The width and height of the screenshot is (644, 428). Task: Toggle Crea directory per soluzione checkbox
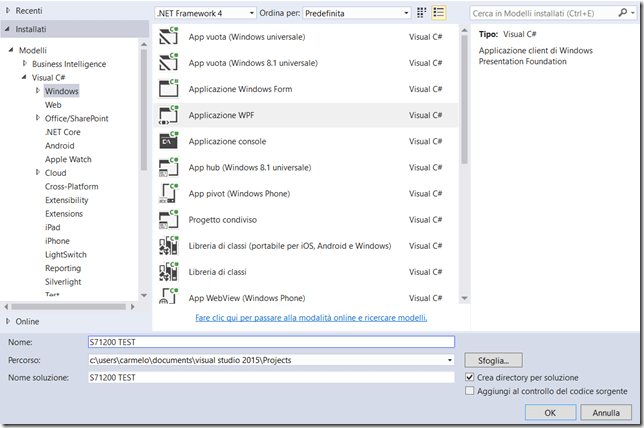[x=469, y=377]
